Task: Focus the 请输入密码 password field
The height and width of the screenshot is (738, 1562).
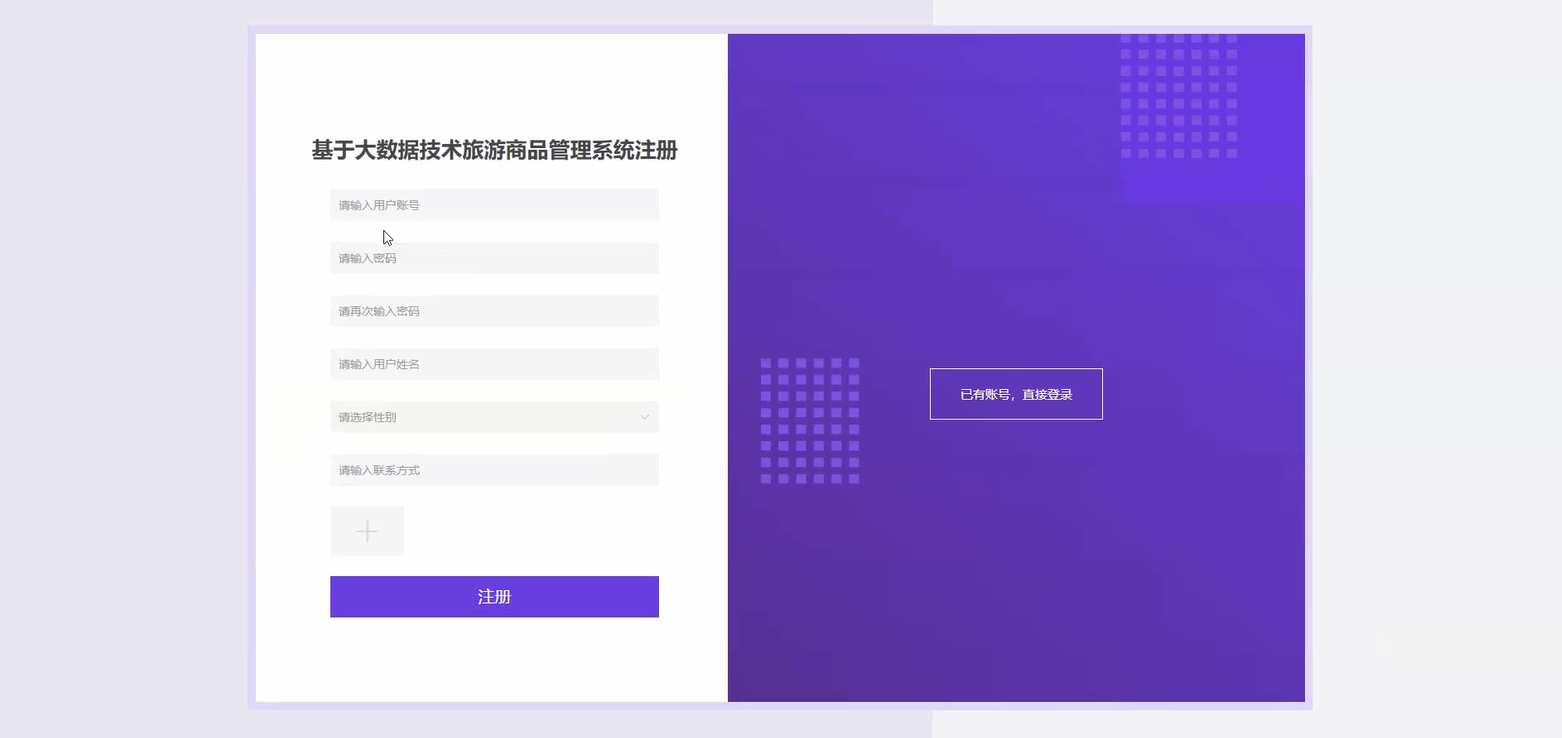Action: (494, 258)
